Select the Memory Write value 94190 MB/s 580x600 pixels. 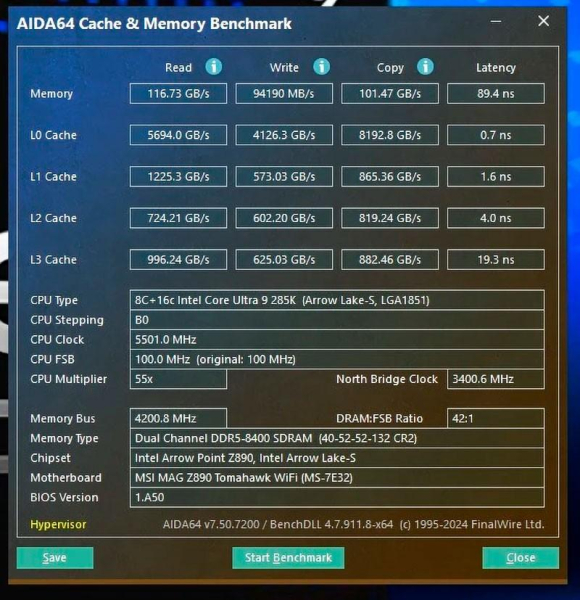[284, 93]
